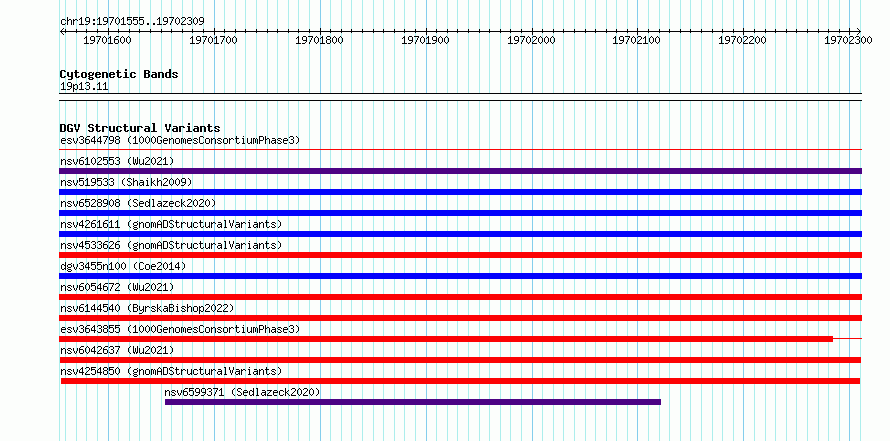Select the 19p13.11 band label
Viewport: 890px width, 441px height.
click(x=84, y=86)
